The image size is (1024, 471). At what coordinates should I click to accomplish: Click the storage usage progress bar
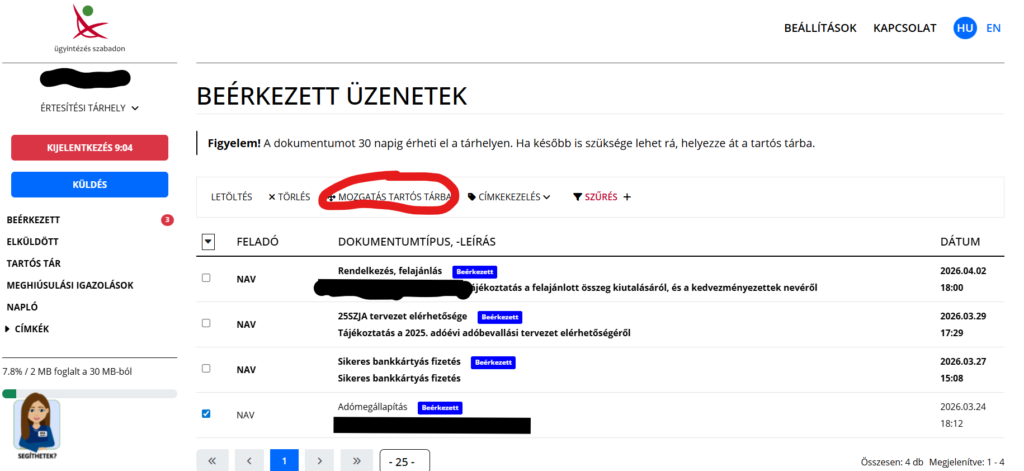pyautogui.click(x=89, y=394)
